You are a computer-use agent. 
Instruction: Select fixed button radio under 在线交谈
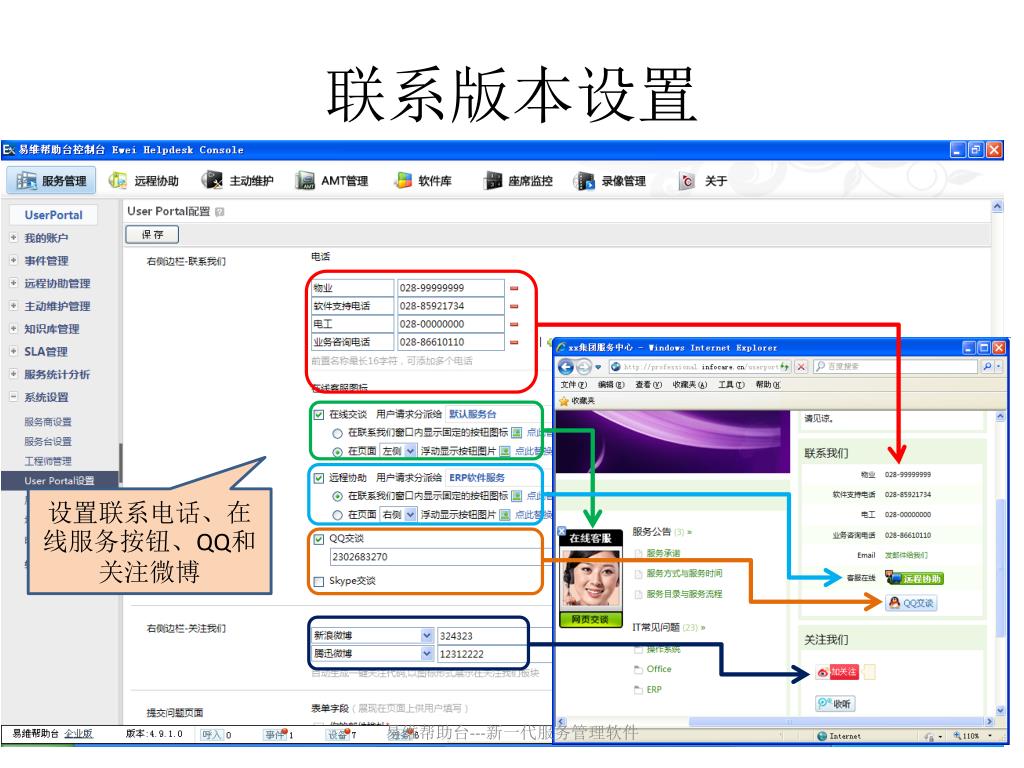click(x=338, y=433)
